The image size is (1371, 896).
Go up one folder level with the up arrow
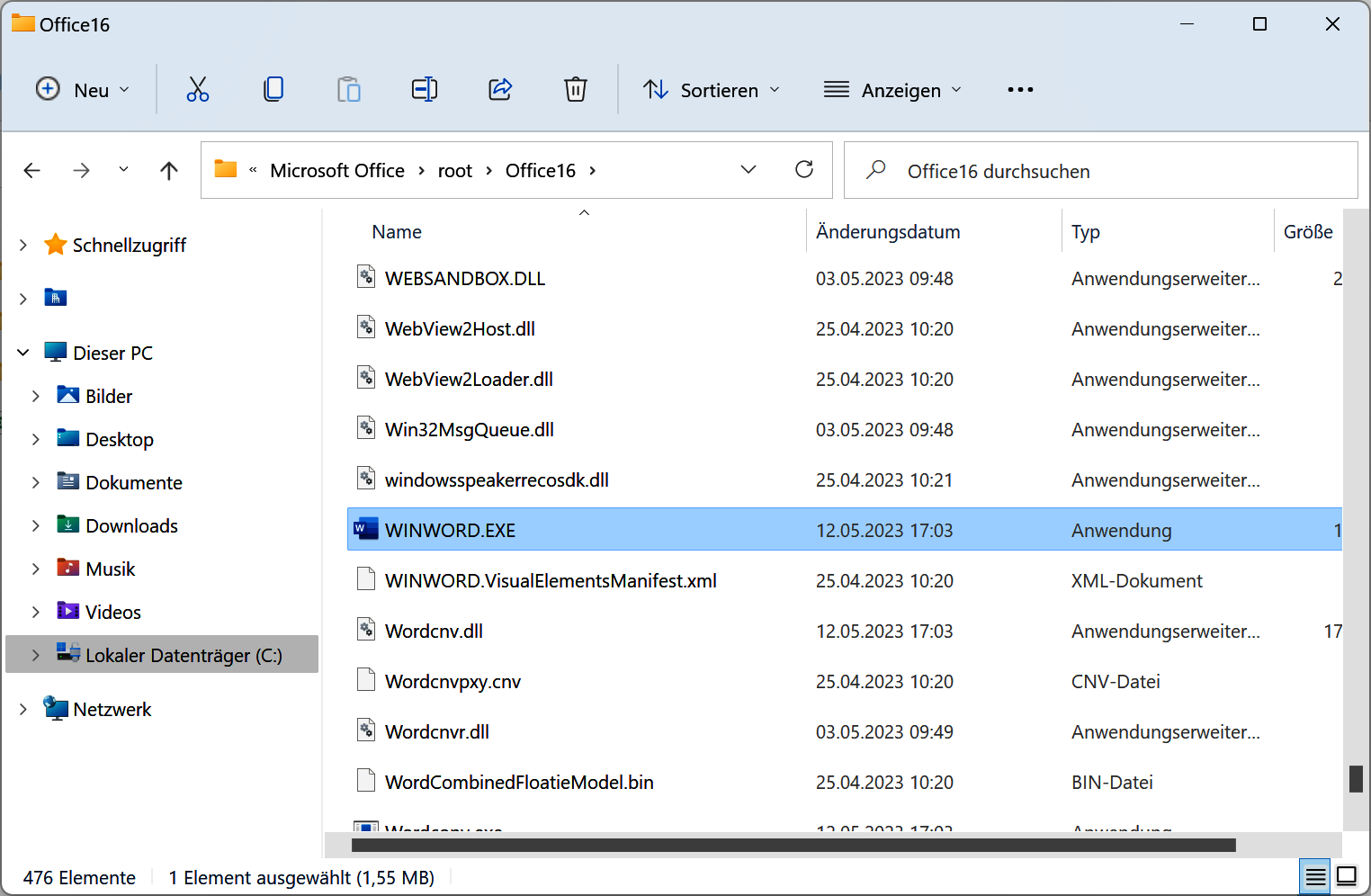pyautogui.click(x=169, y=170)
